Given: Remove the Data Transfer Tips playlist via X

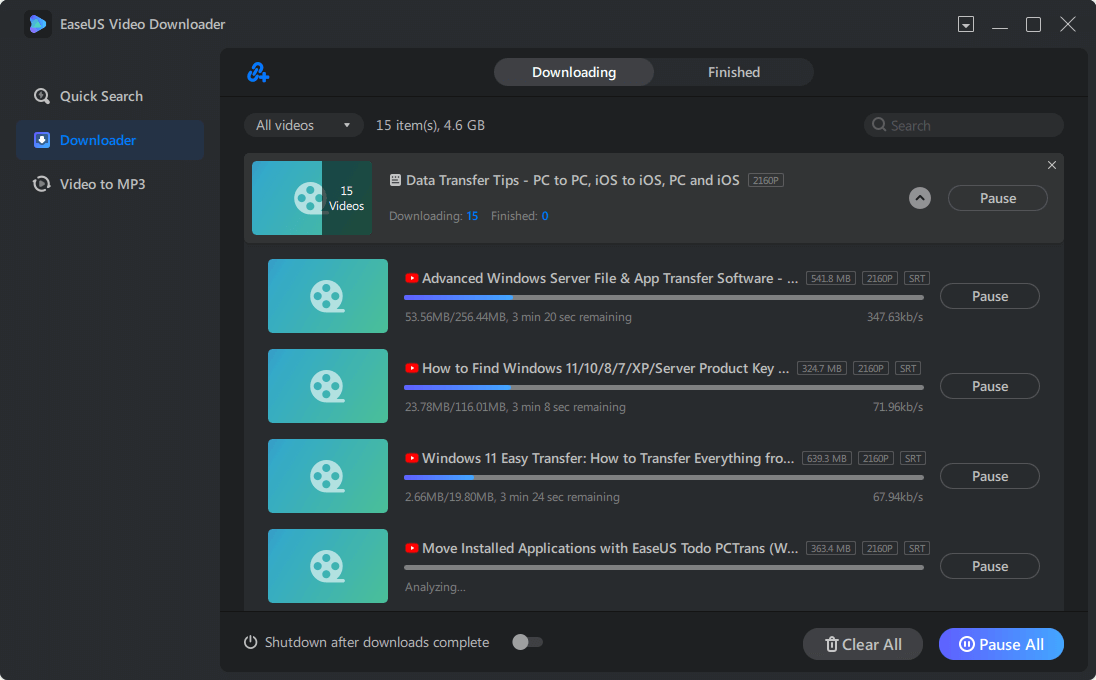Looking at the screenshot, I should point(1051,165).
